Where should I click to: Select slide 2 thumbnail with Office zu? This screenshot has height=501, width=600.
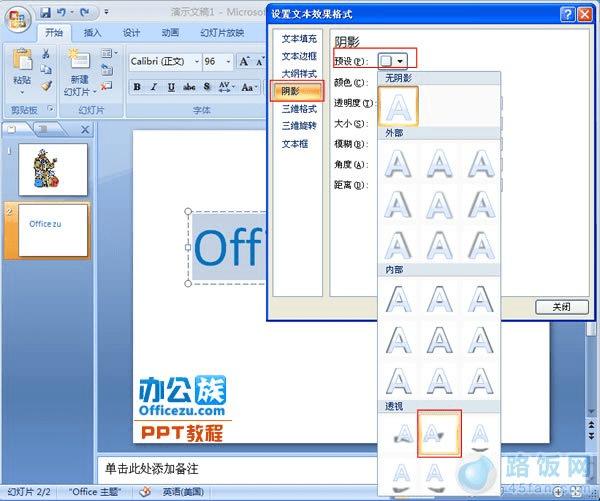point(53,230)
